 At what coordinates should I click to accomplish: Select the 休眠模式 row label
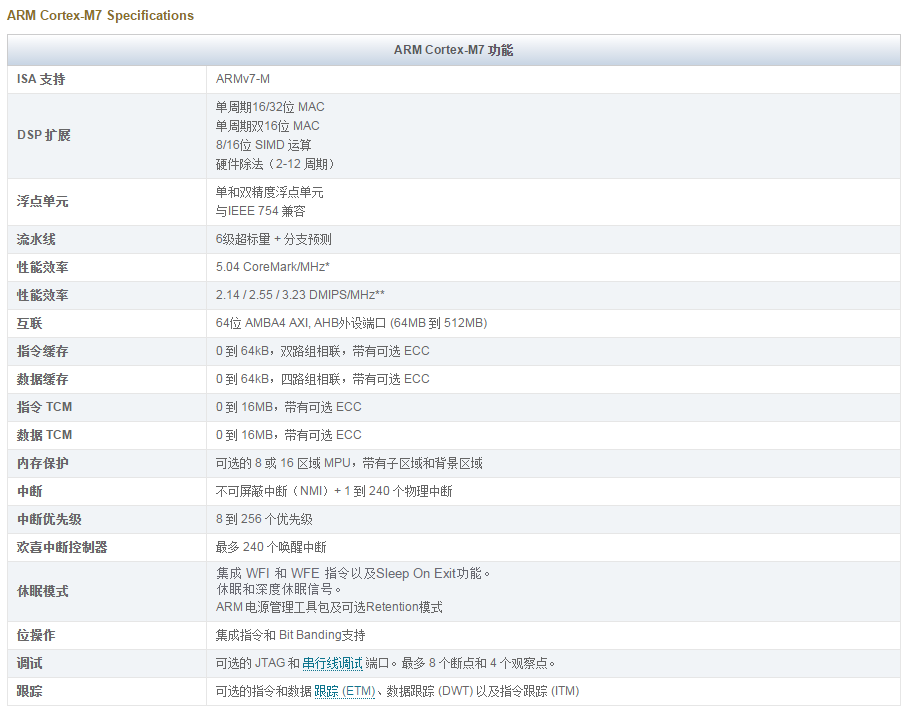[x=43, y=592]
